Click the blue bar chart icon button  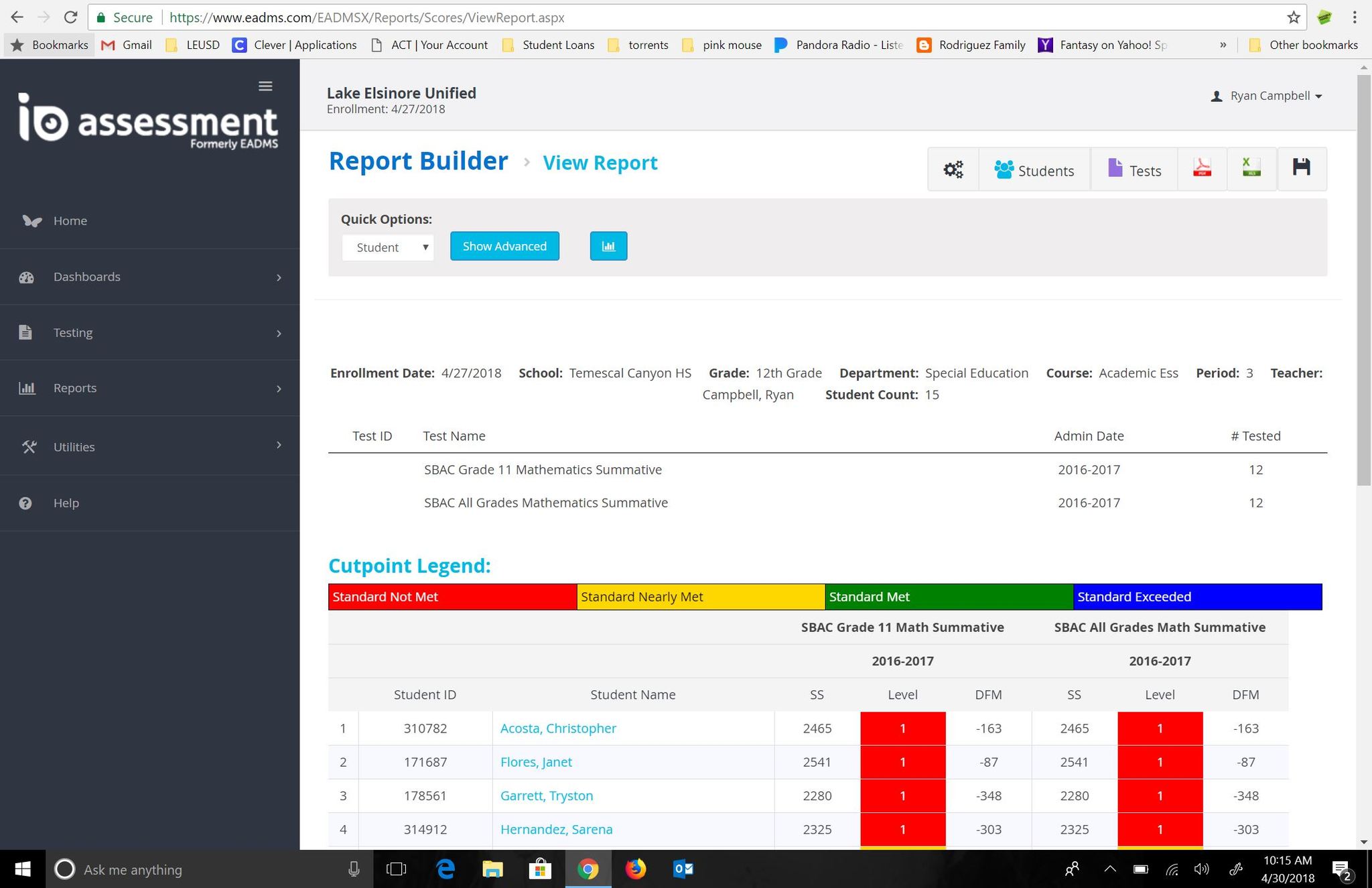[x=608, y=246]
